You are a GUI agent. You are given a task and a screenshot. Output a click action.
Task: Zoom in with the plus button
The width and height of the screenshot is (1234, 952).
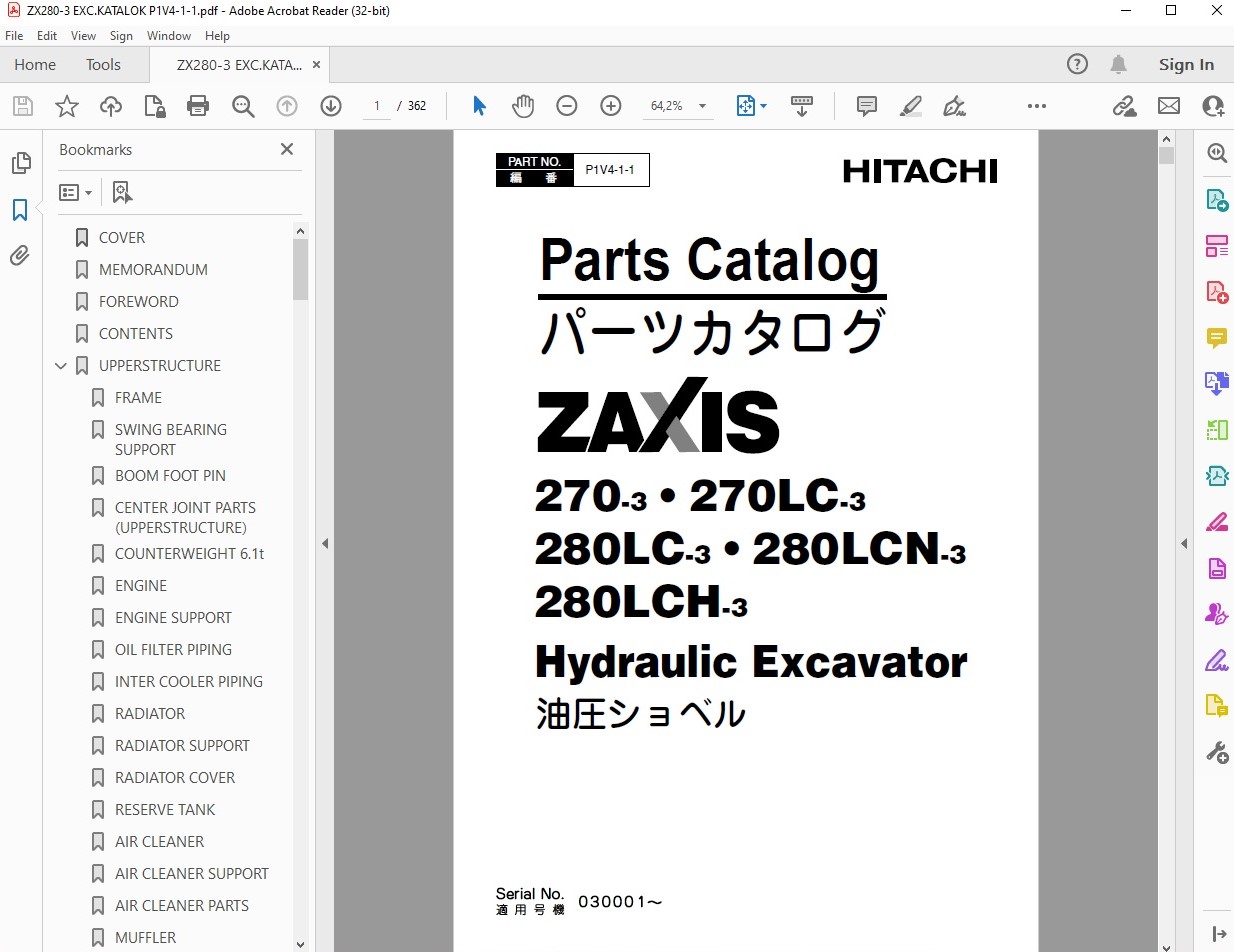(611, 106)
